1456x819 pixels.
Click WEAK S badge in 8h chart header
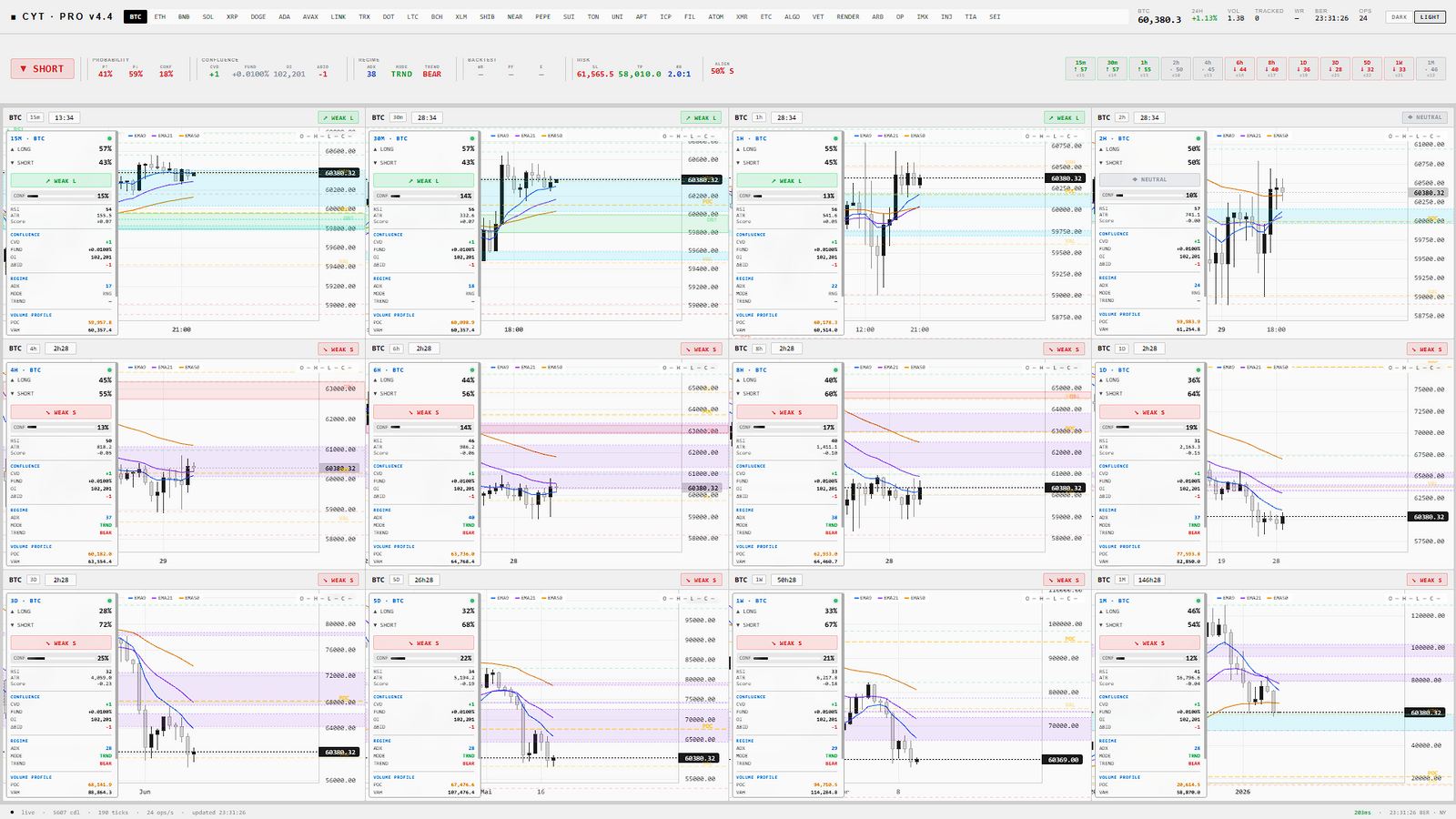click(1065, 349)
